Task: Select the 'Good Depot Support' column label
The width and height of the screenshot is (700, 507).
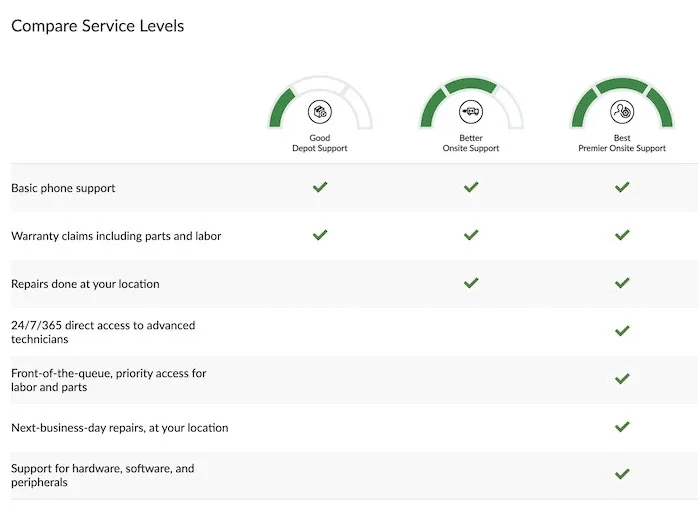Action: coord(320,143)
